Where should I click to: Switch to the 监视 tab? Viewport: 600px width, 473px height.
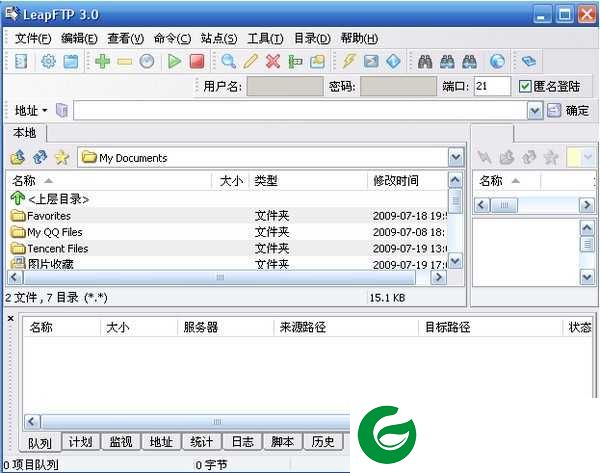[x=121, y=442]
